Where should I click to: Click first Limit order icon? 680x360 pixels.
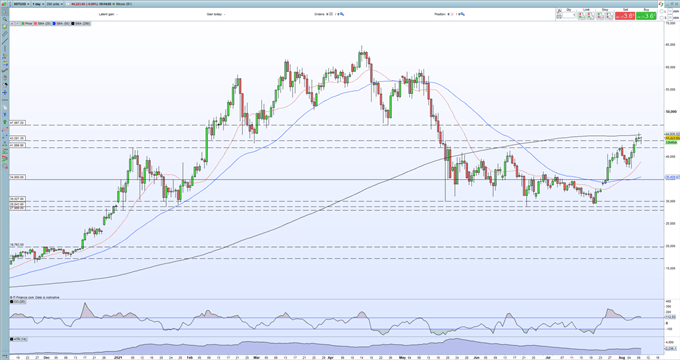[x=582, y=16]
